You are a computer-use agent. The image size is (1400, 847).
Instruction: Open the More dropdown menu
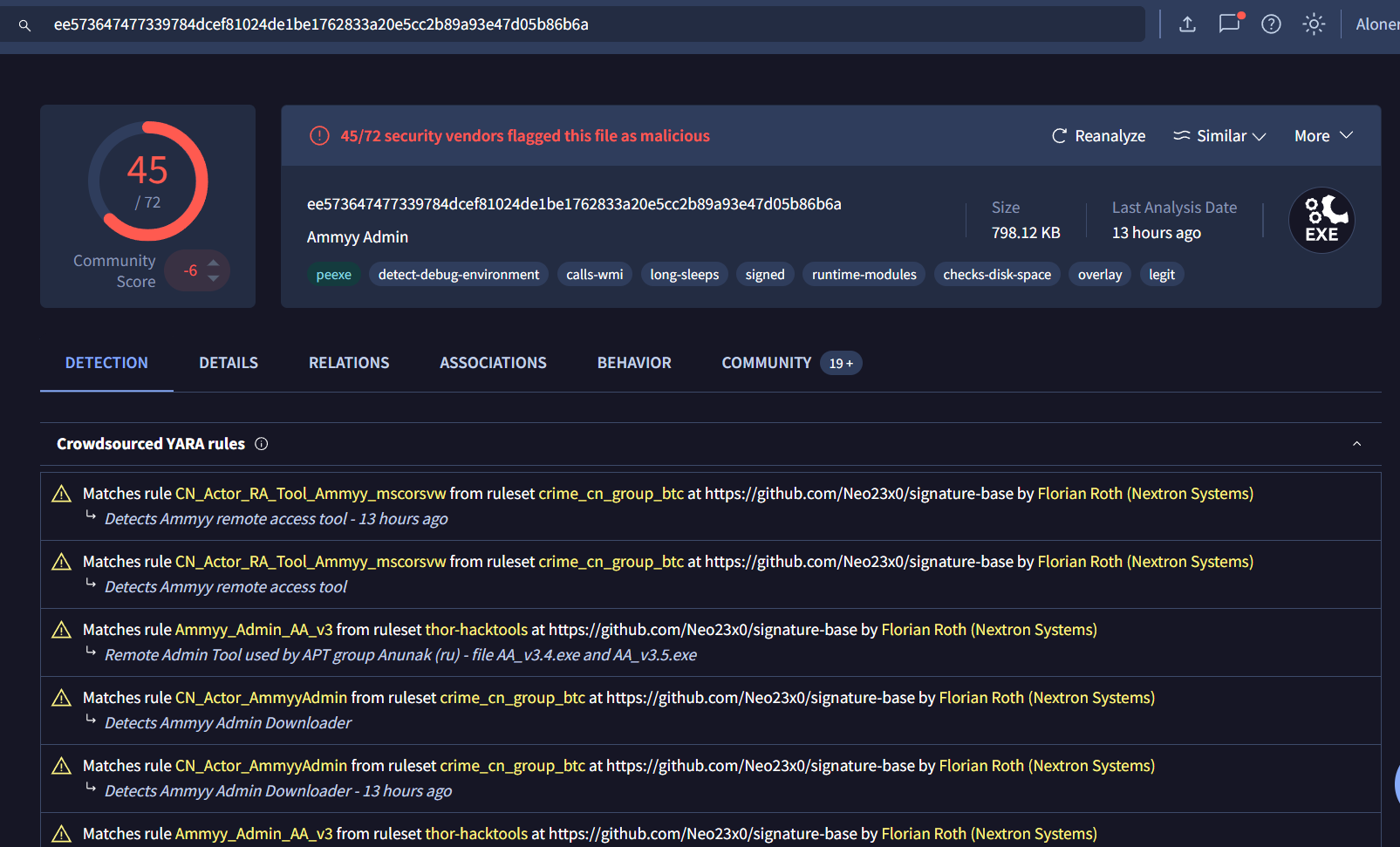pyautogui.click(x=1322, y=136)
